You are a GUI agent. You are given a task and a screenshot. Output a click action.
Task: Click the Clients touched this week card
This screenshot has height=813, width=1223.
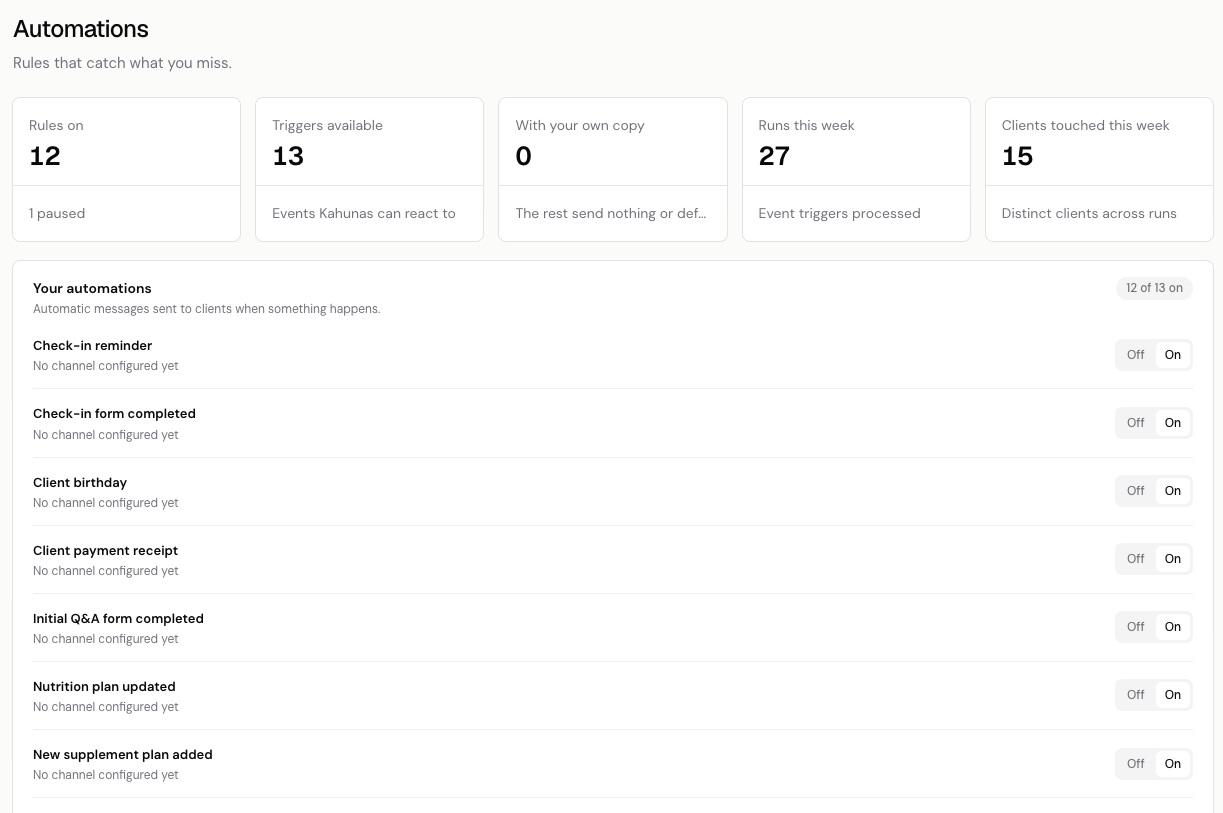[1099, 169]
